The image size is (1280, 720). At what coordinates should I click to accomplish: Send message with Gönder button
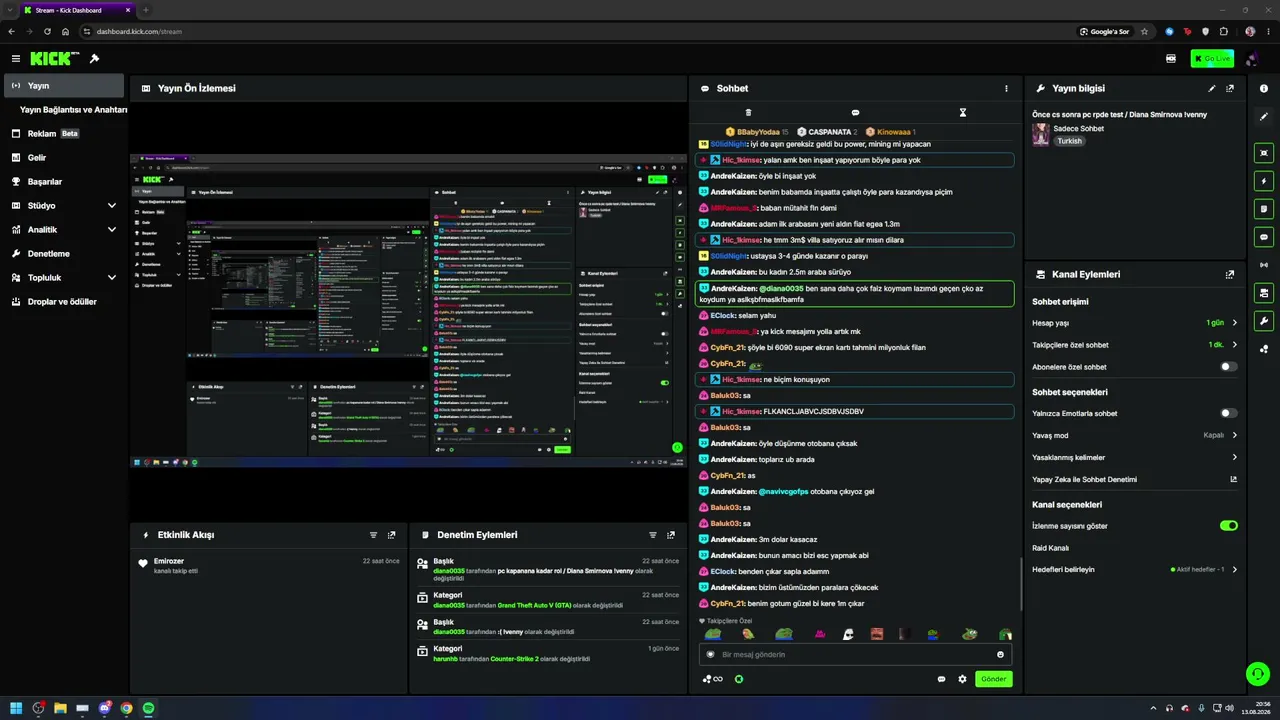pyautogui.click(x=993, y=679)
